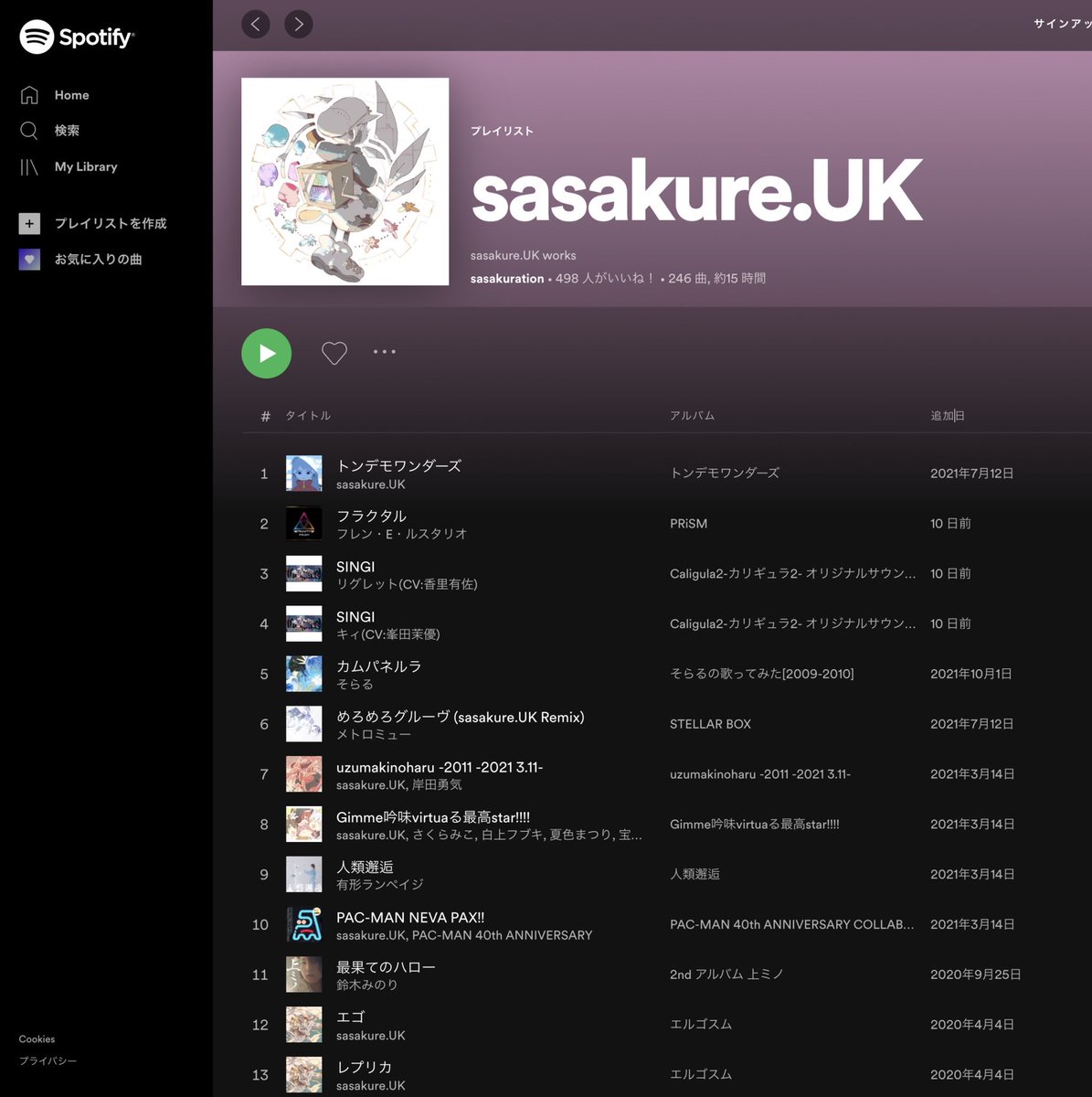Open the sasakuration profile link

pos(507,278)
